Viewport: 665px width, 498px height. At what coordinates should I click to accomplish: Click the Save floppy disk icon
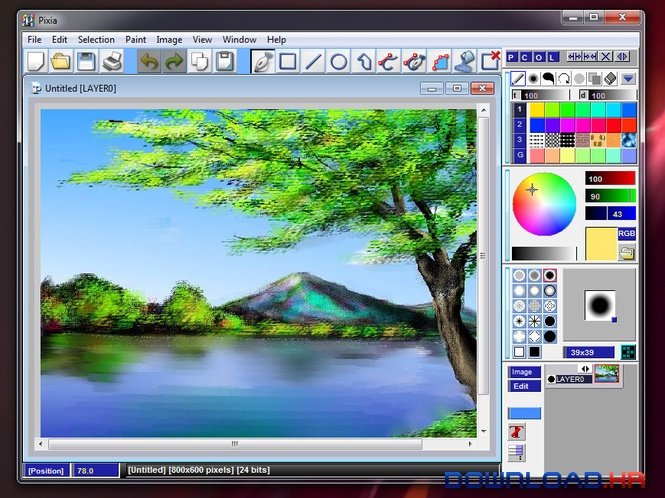coord(87,62)
